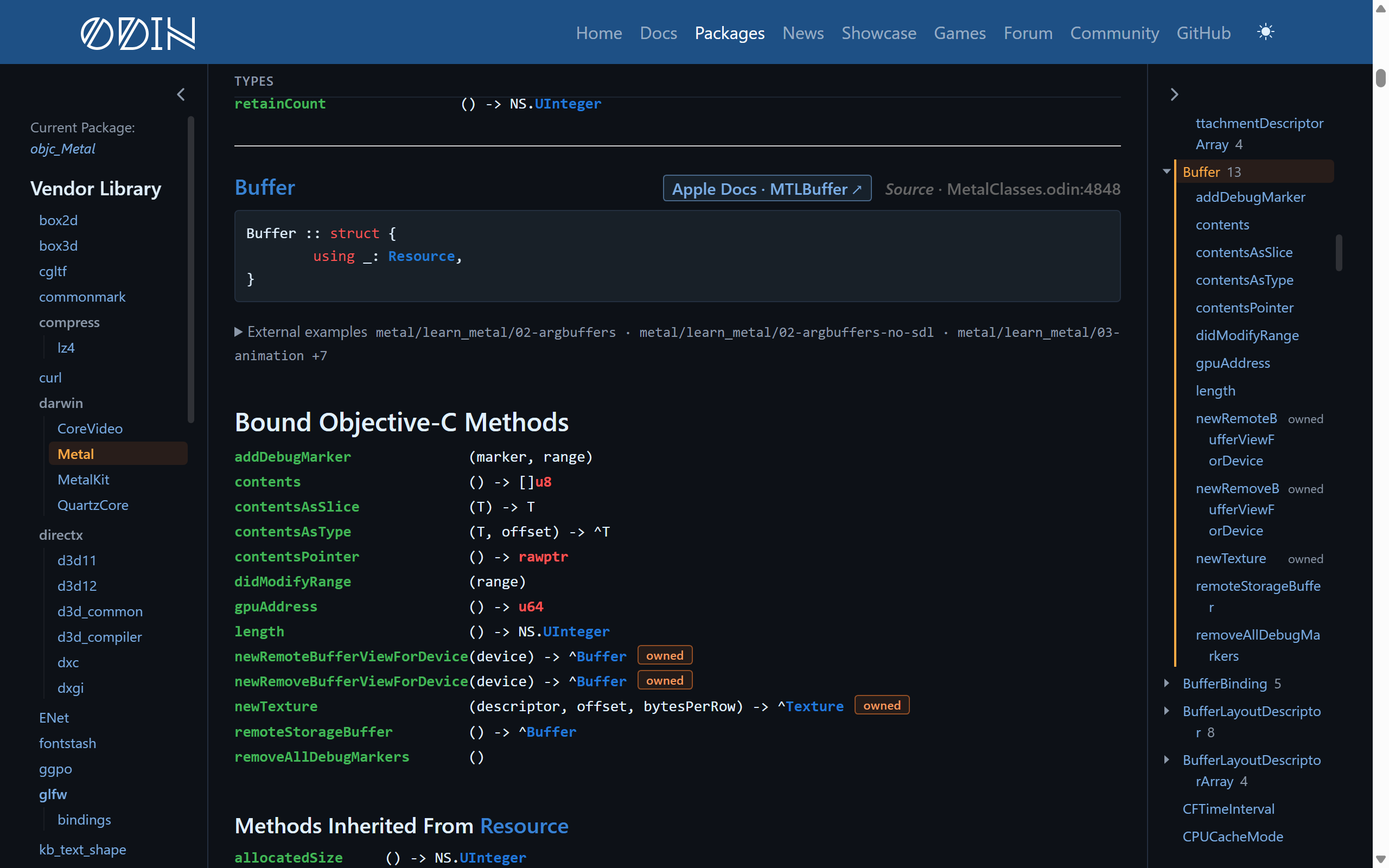Collapse the right sidebar with the chevron
Viewport: 1389px width, 868px height.
(x=1174, y=94)
